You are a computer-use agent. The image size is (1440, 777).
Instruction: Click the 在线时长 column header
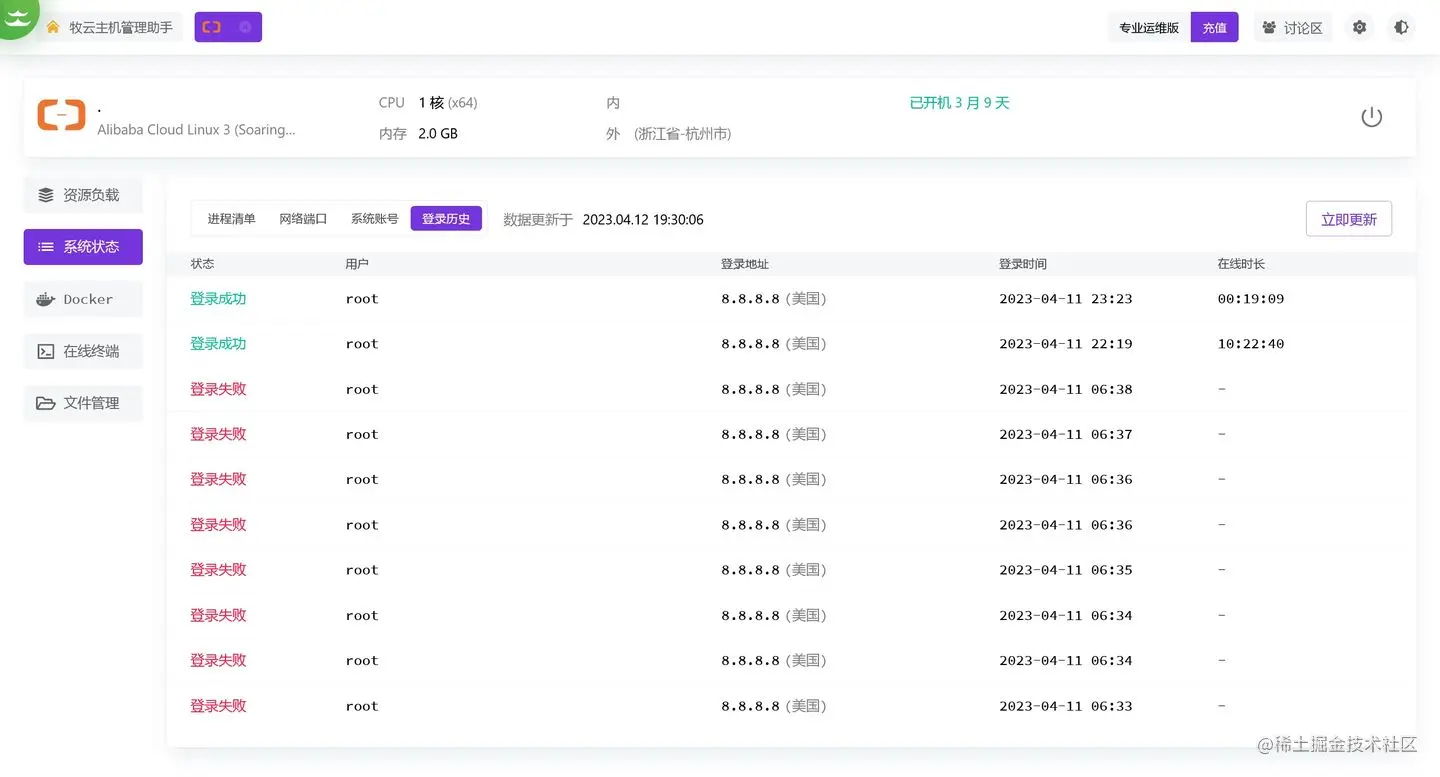pos(1241,264)
